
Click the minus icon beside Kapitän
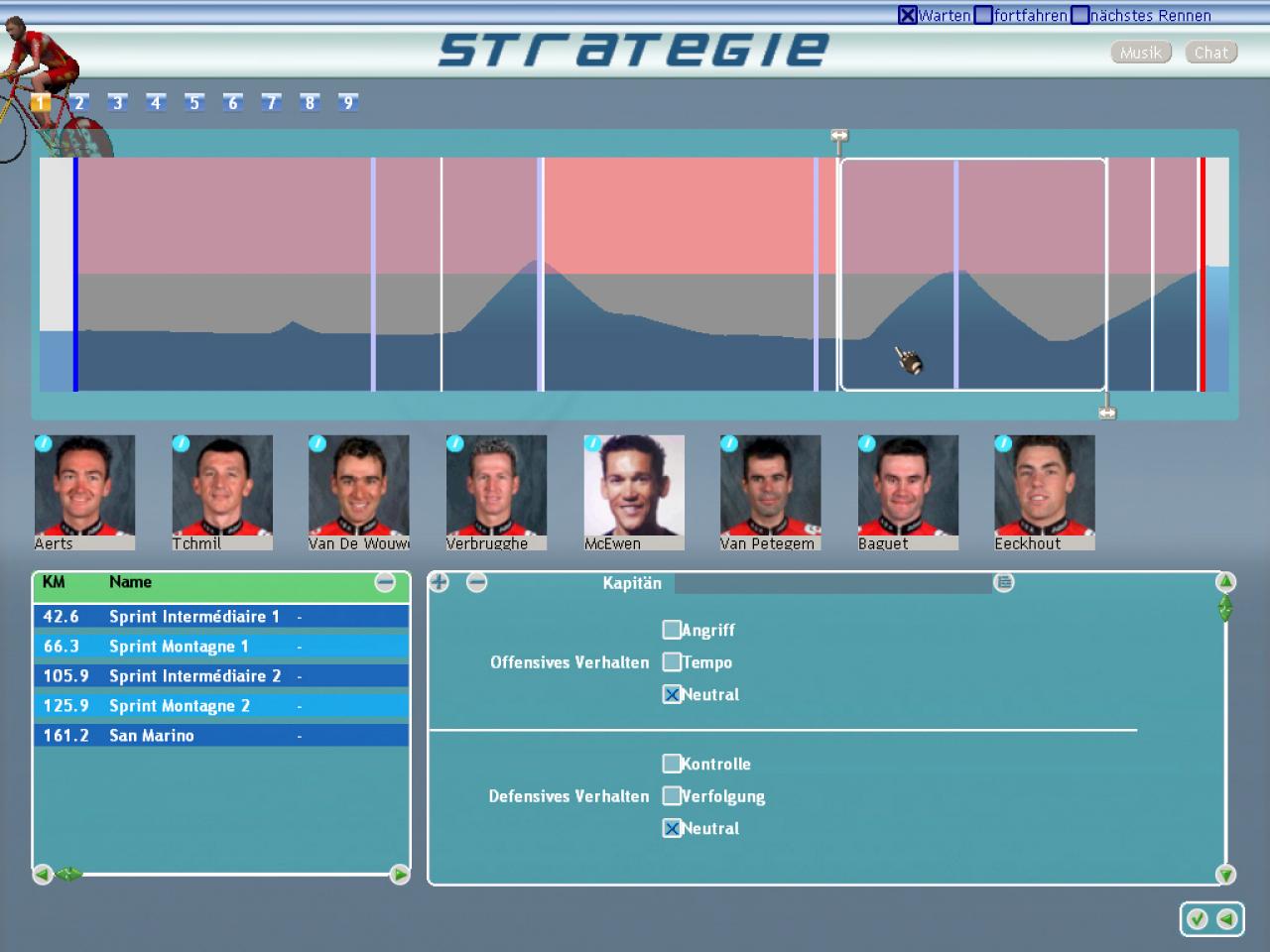click(477, 583)
